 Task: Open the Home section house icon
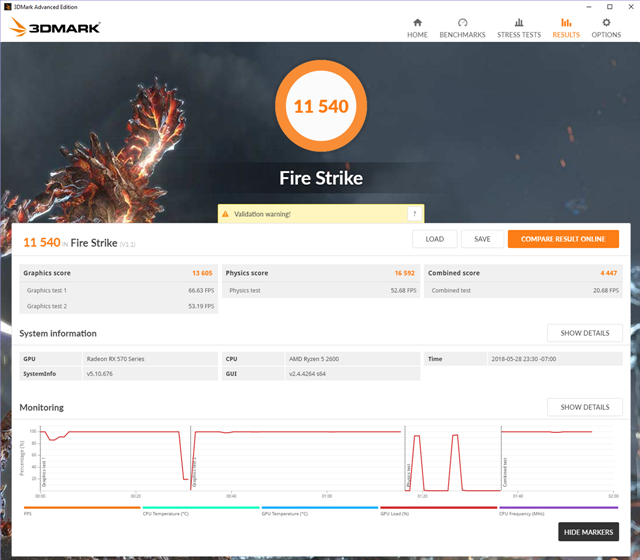[417, 22]
